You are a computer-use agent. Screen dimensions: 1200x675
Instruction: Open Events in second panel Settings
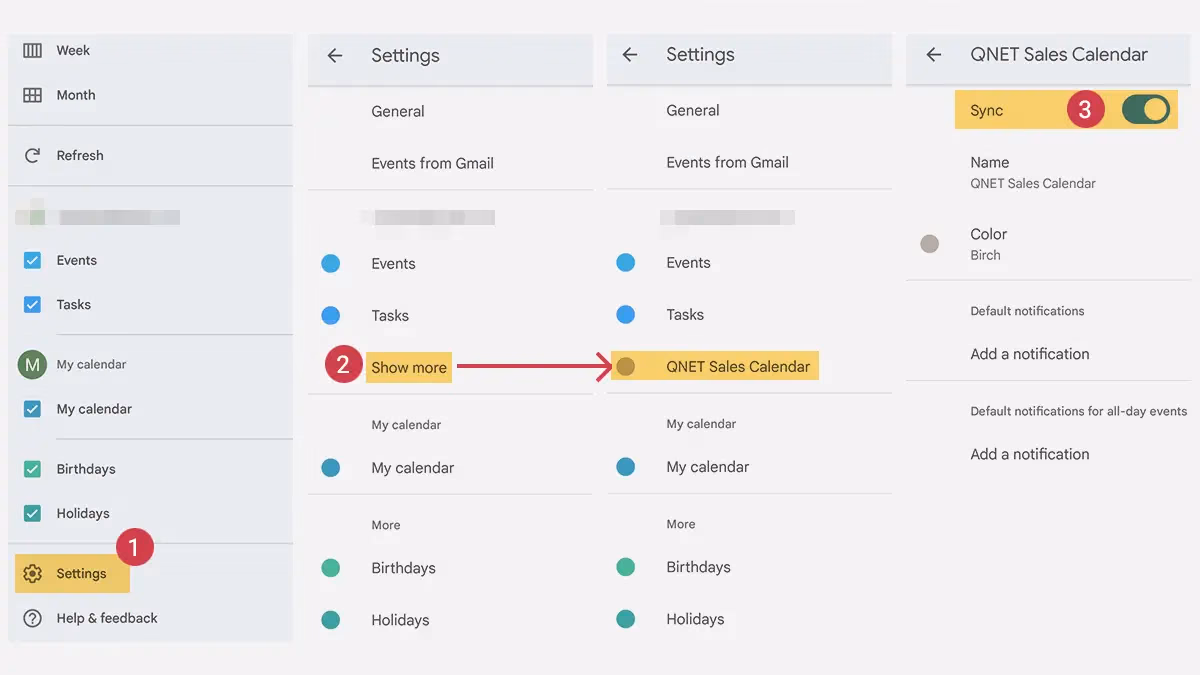tap(393, 264)
